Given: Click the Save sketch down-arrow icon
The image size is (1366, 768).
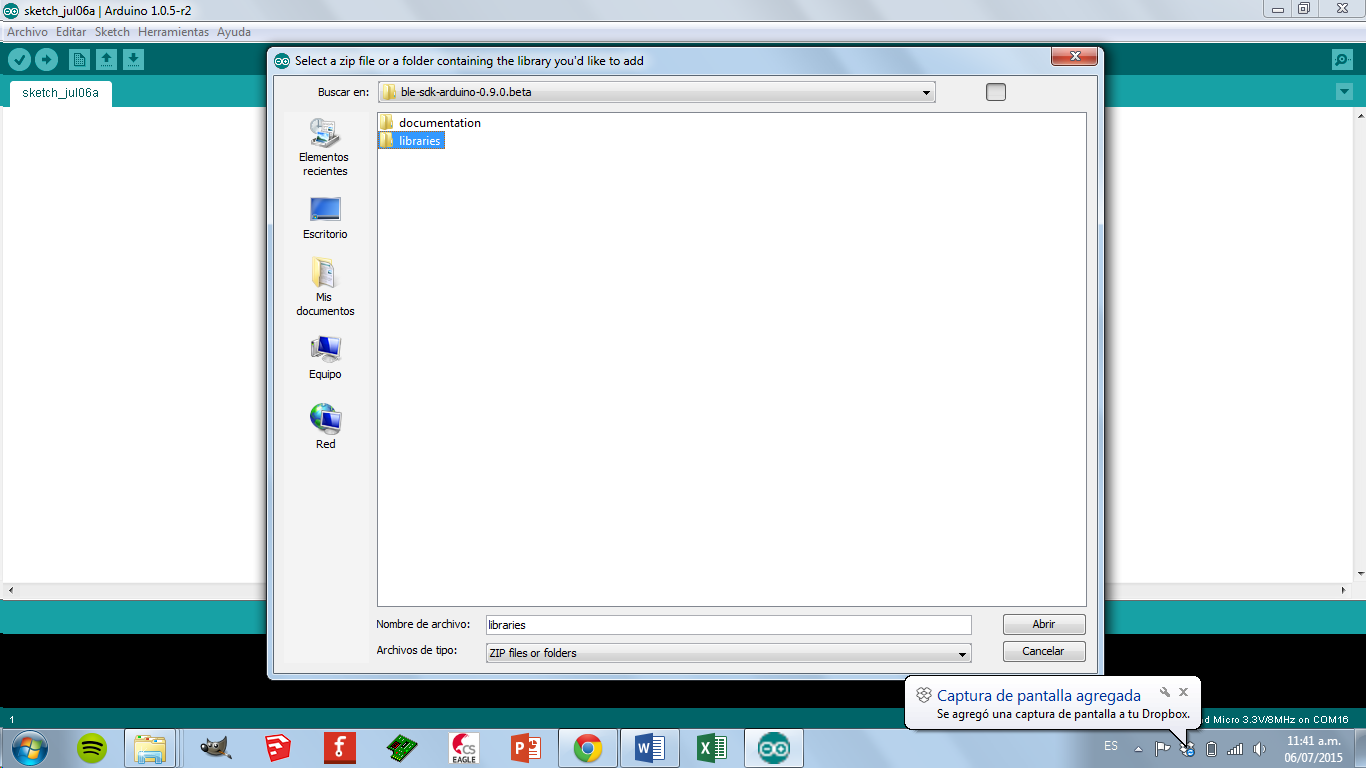Looking at the screenshot, I should [133, 59].
